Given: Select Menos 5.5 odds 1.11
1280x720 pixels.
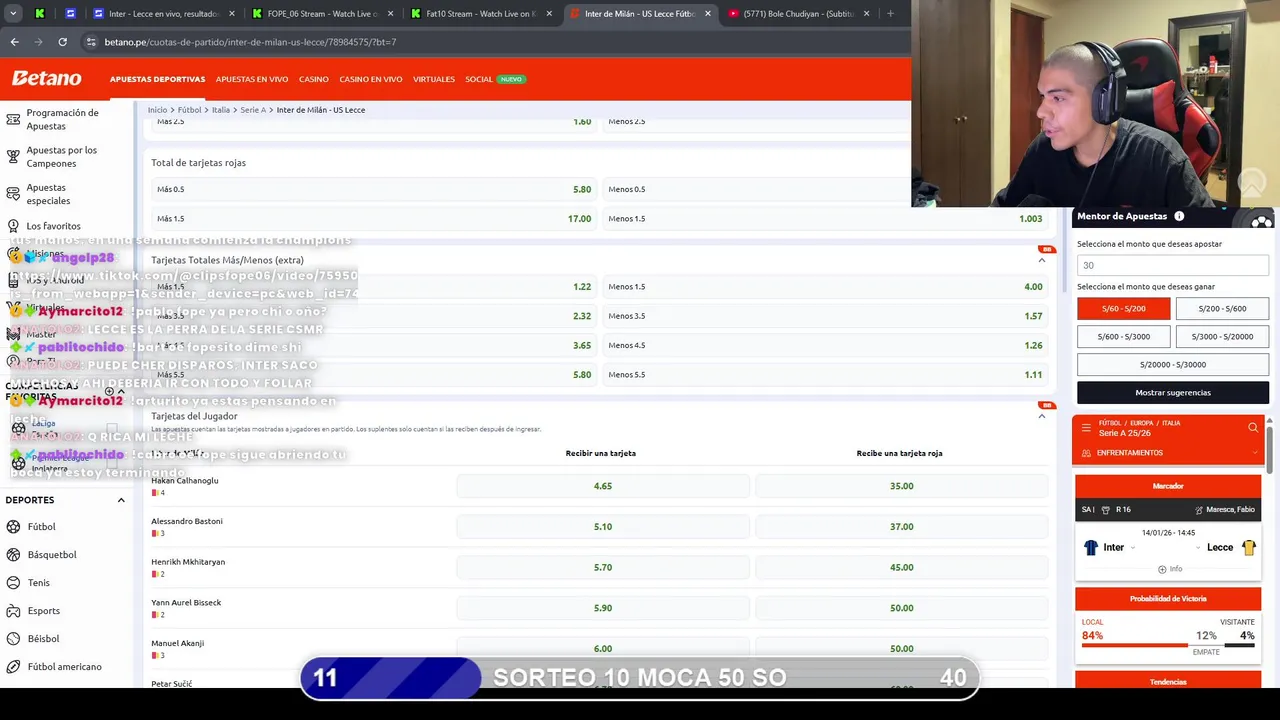Looking at the screenshot, I should click(826, 375).
